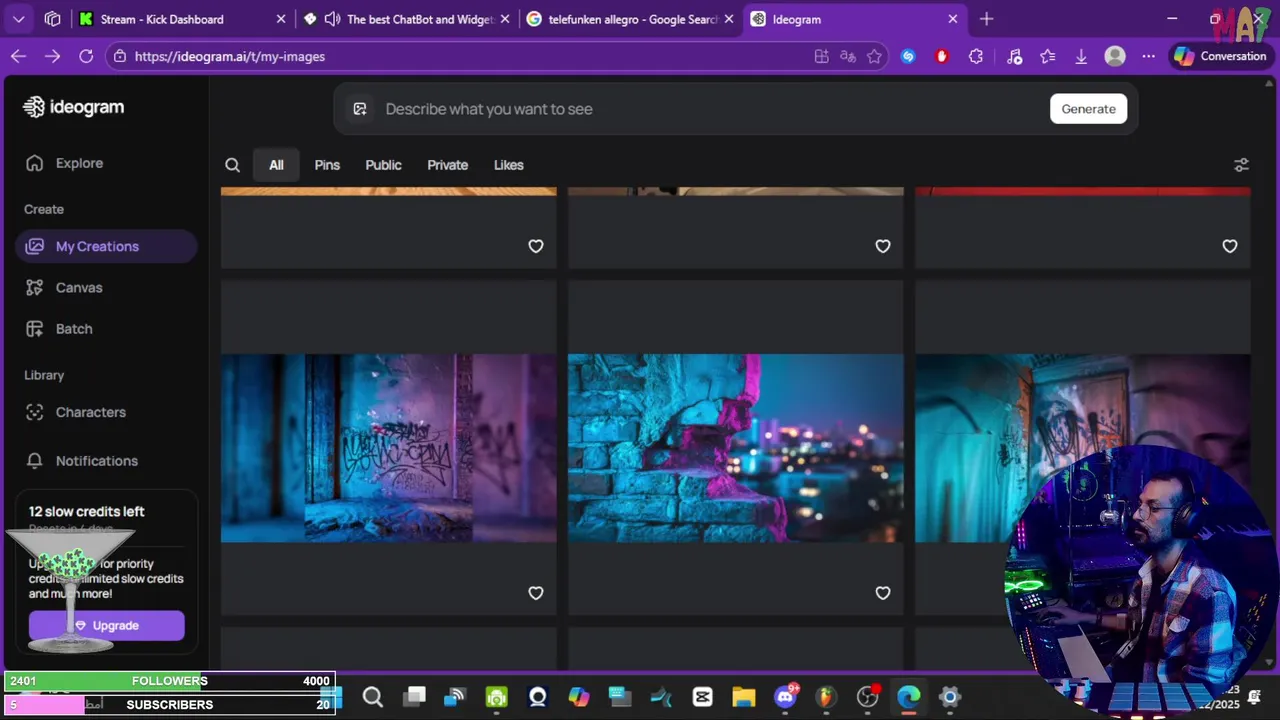Click the apps-add icon in address bar
1280x720 pixels.
[x=821, y=57]
